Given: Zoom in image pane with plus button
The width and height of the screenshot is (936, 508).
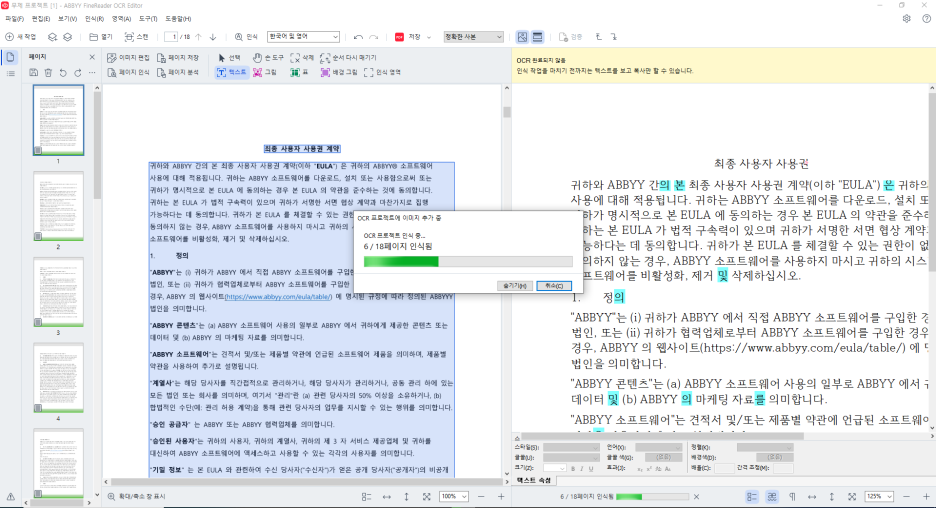Looking at the screenshot, I should pyautogui.click(x=501, y=497).
